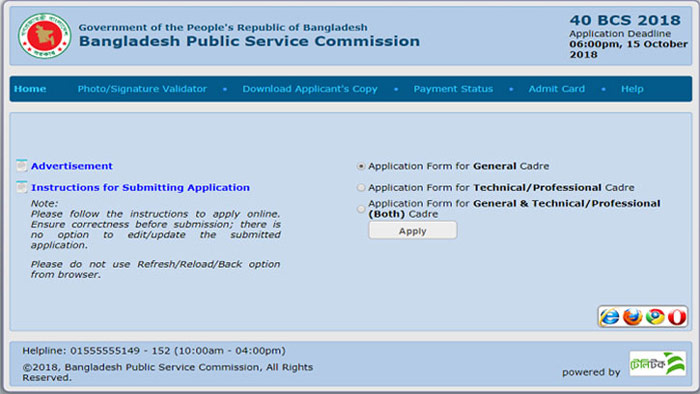Click the Opera browser icon

(677, 317)
